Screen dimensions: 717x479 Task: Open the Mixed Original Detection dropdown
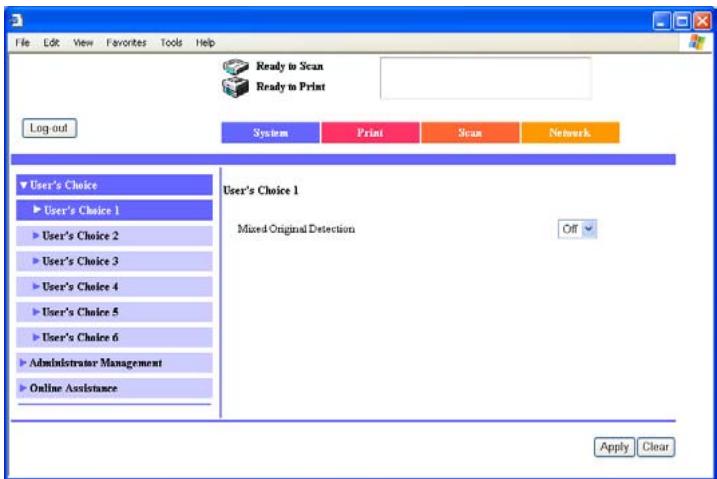pyautogui.click(x=578, y=229)
